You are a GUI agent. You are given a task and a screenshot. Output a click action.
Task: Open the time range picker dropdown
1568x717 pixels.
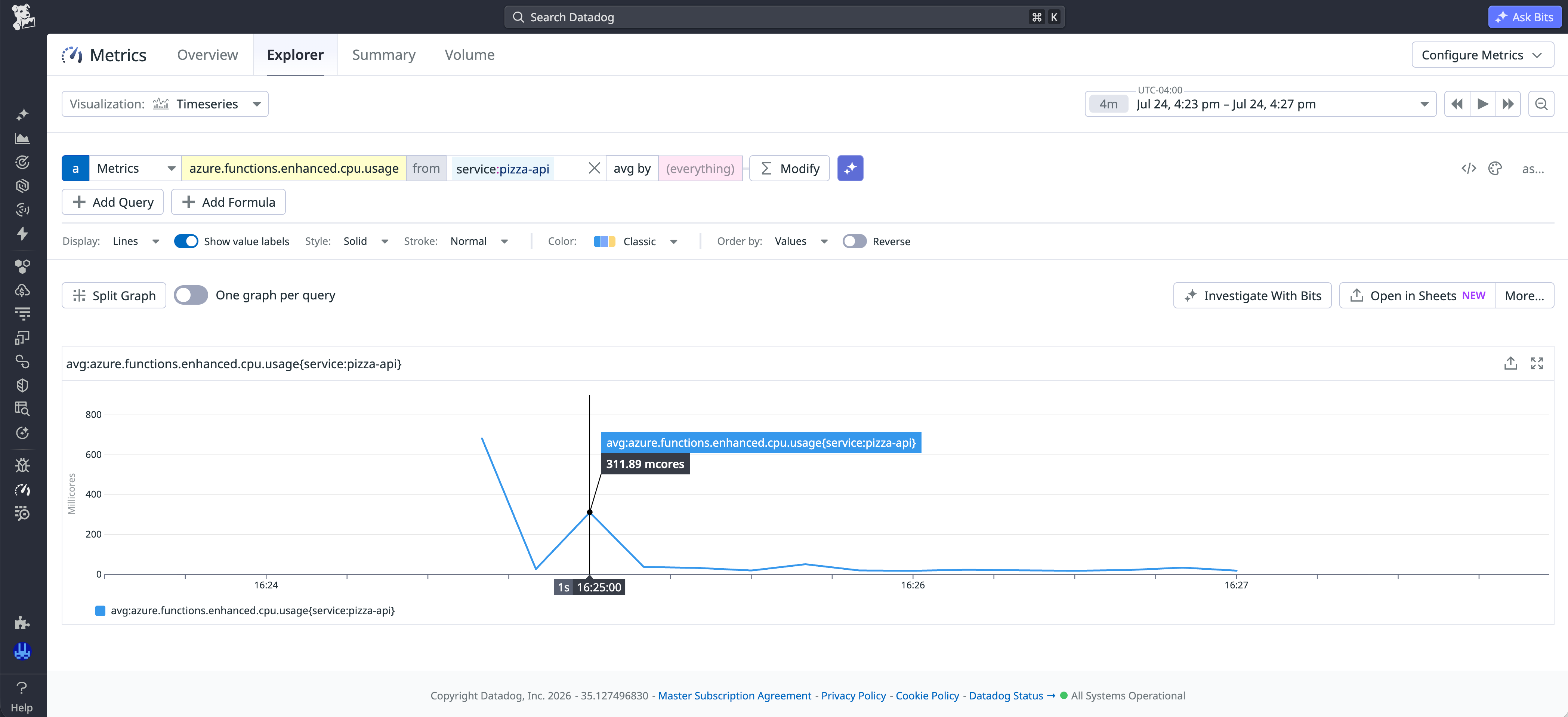click(1260, 104)
